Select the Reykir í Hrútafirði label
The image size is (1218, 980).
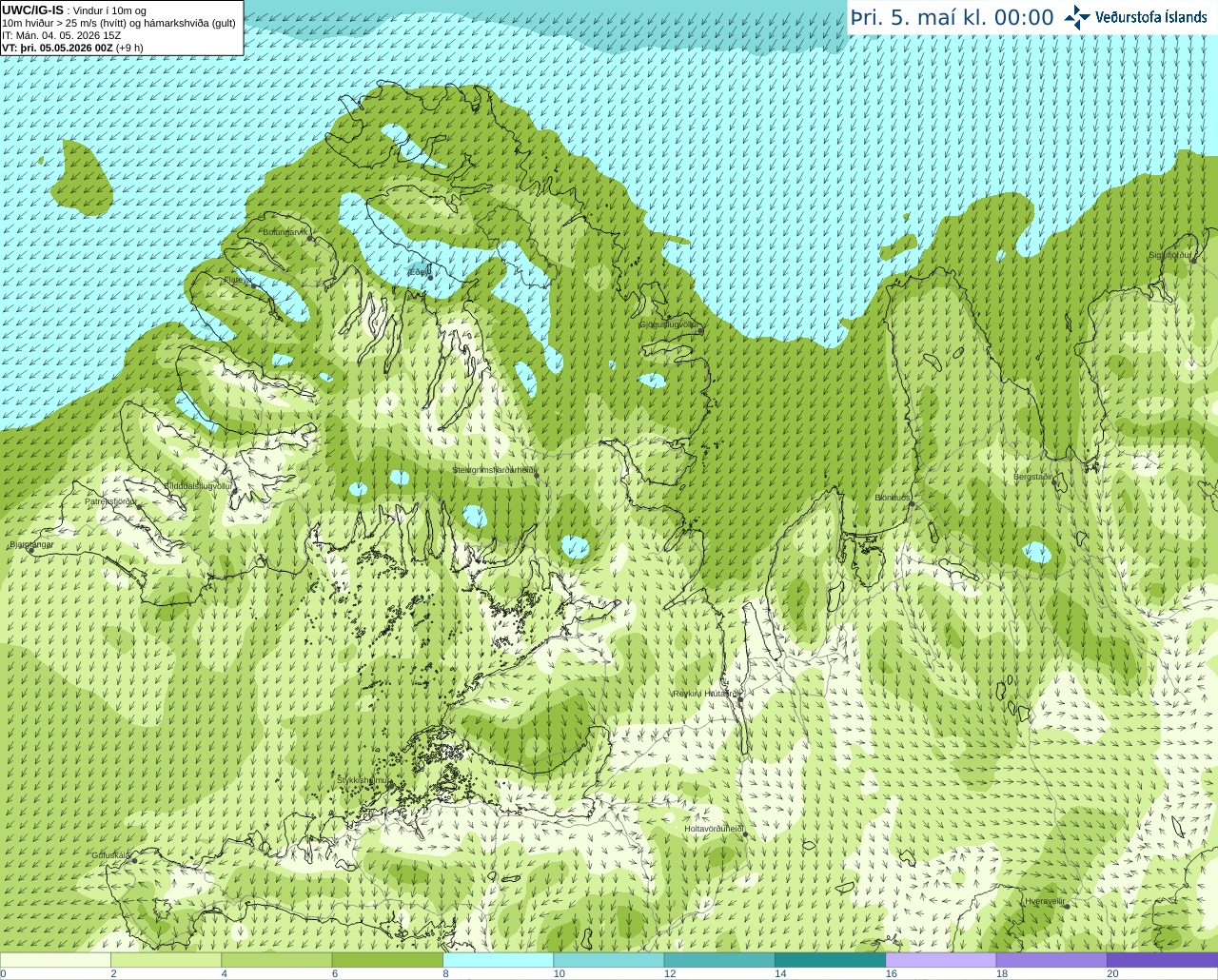point(705,694)
